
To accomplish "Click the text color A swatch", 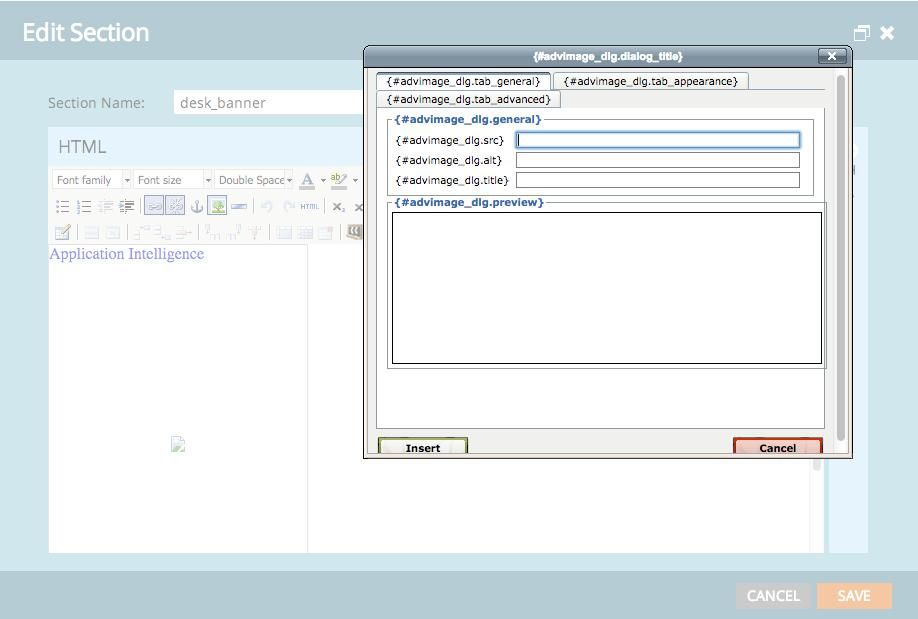I will (x=307, y=180).
